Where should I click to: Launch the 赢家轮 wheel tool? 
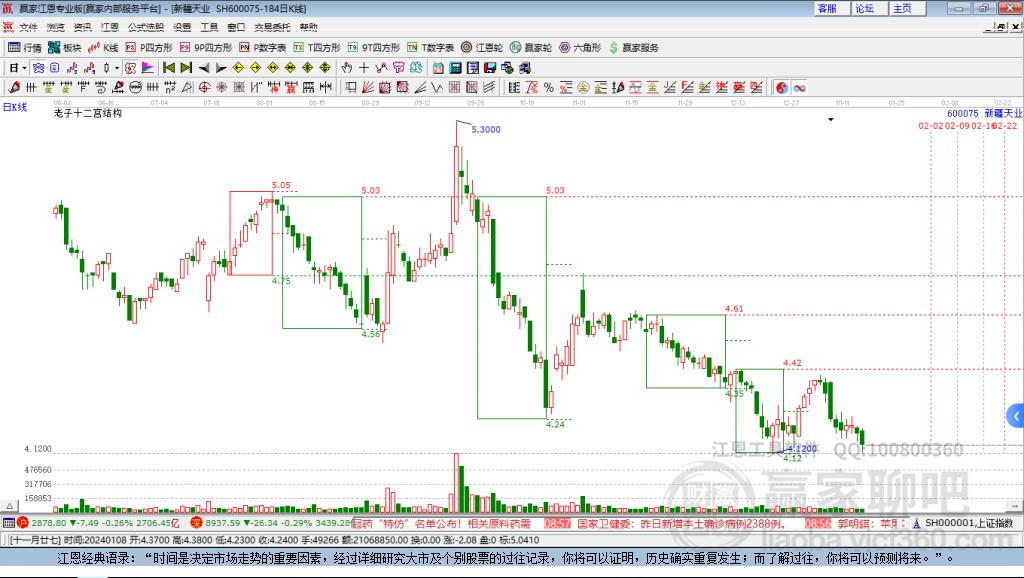coord(531,48)
